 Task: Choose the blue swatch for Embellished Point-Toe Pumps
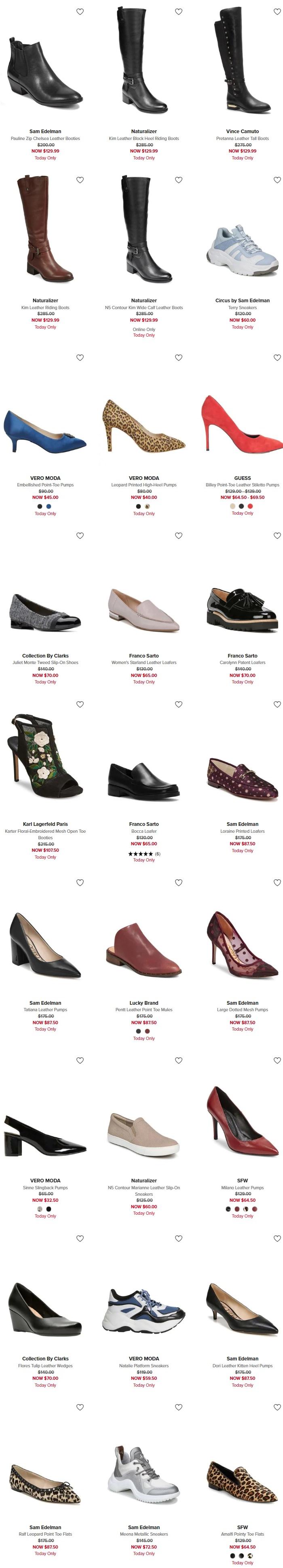tap(49, 507)
